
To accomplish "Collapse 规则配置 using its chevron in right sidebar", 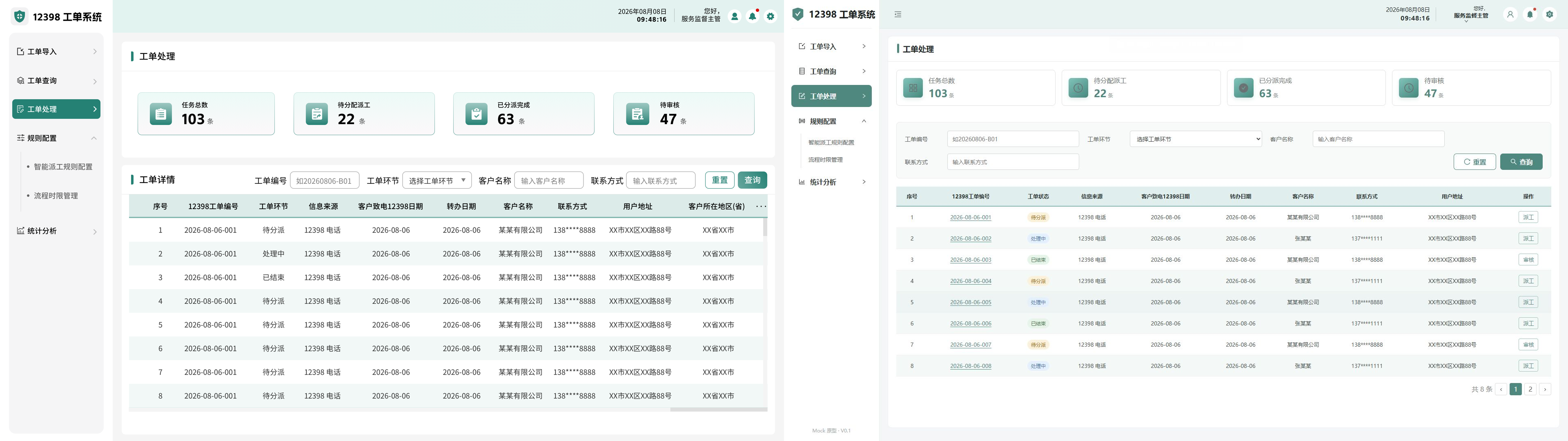I will 864,121.
